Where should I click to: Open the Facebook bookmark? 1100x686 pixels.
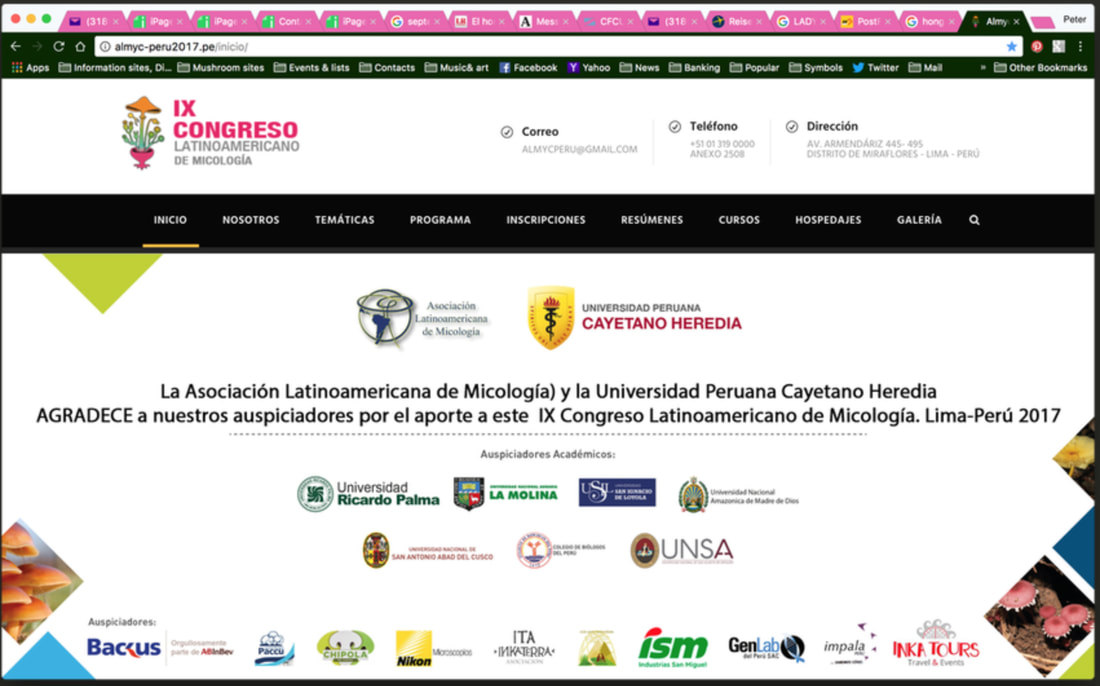point(528,67)
